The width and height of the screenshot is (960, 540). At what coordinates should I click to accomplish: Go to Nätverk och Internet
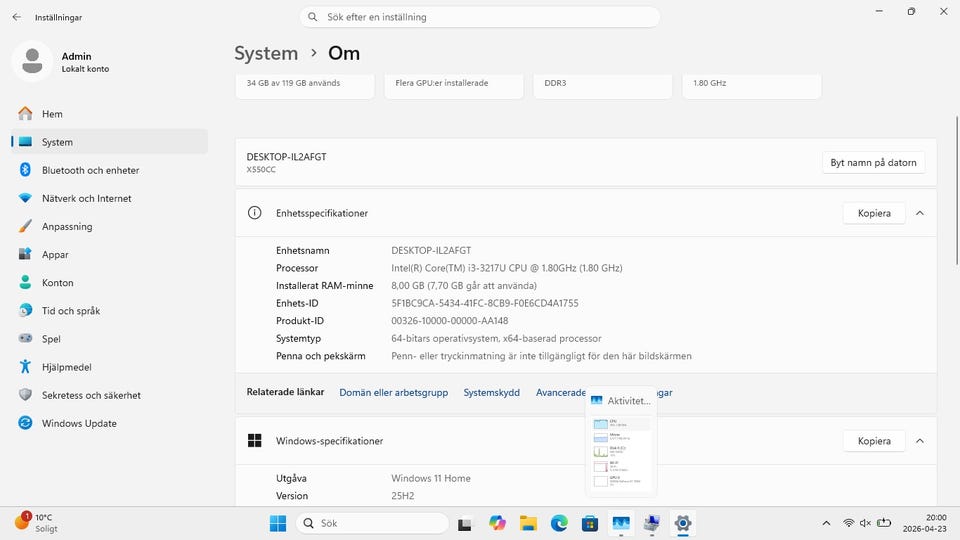86,198
